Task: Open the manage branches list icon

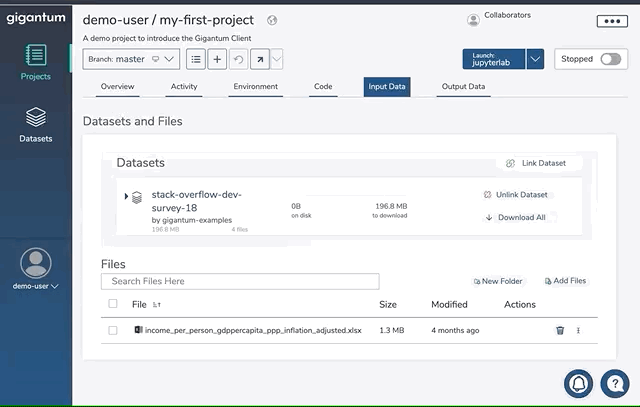Action: coord(196,59)
